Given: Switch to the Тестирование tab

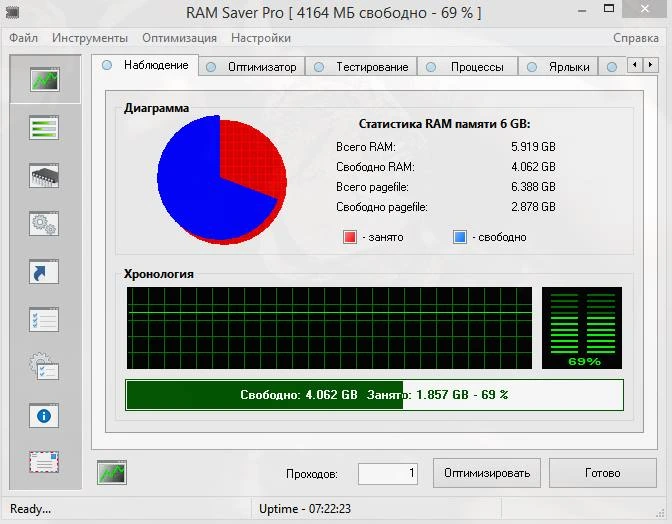Looking at the screenshot, I should (x=361, y=67).
